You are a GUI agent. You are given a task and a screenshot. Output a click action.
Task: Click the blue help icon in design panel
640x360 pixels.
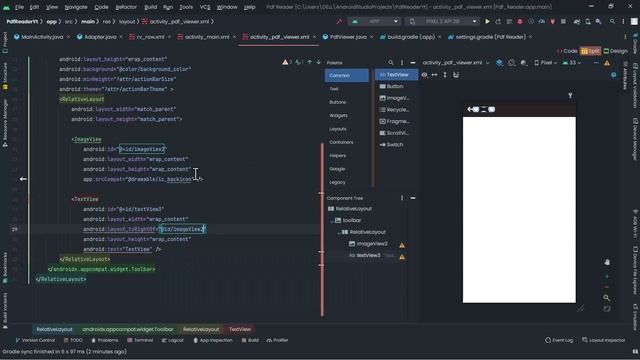pyautogui.click(x=613, y=75)
